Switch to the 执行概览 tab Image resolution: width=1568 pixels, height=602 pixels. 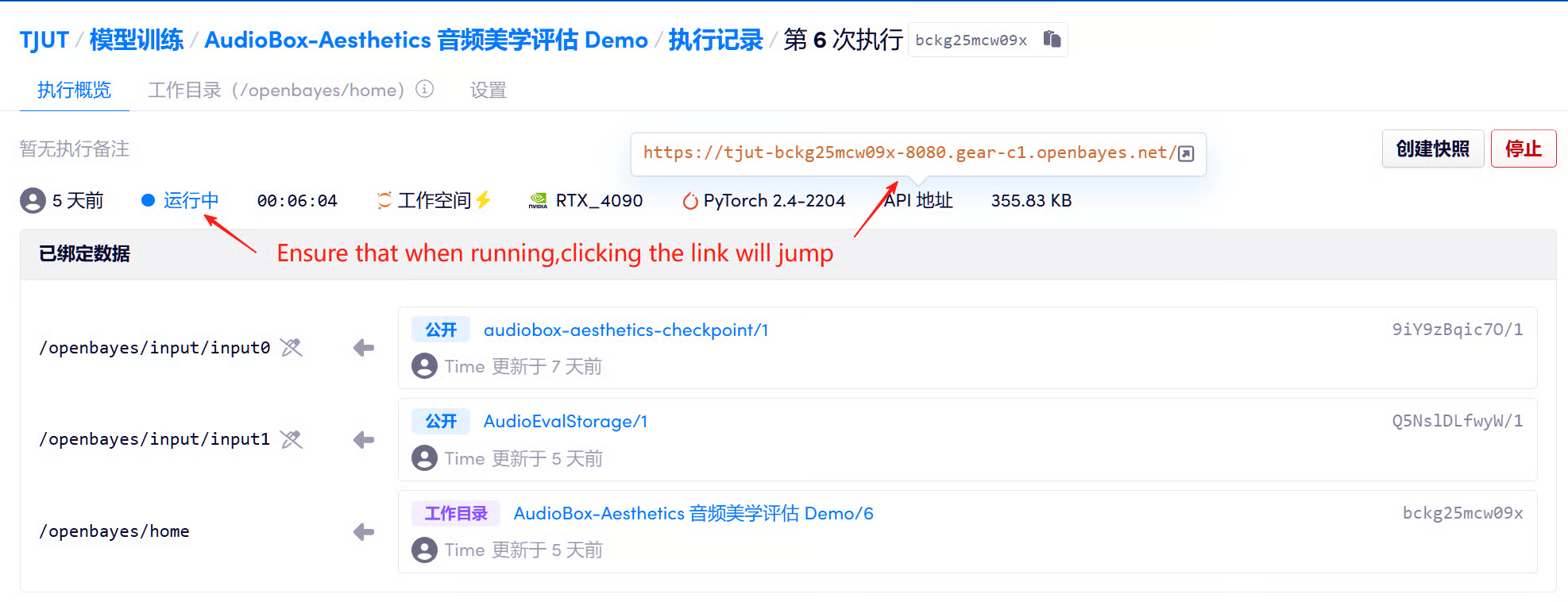[74, 91]
